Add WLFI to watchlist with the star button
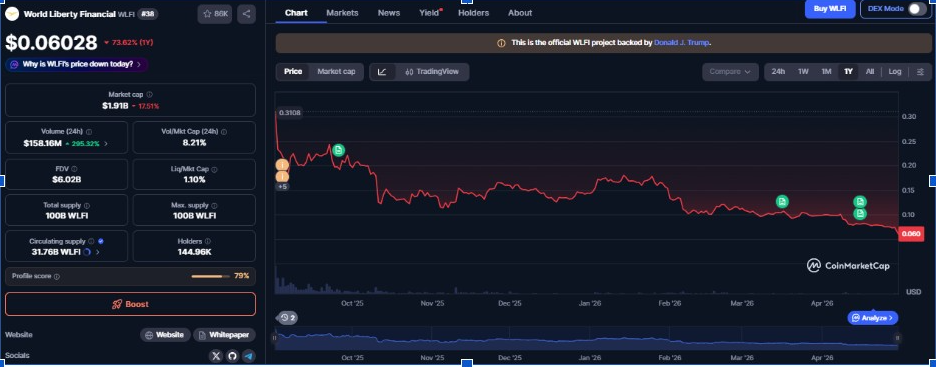Image resolution: width=936 pixels, height=367 pixels. [x=214, y=14]
